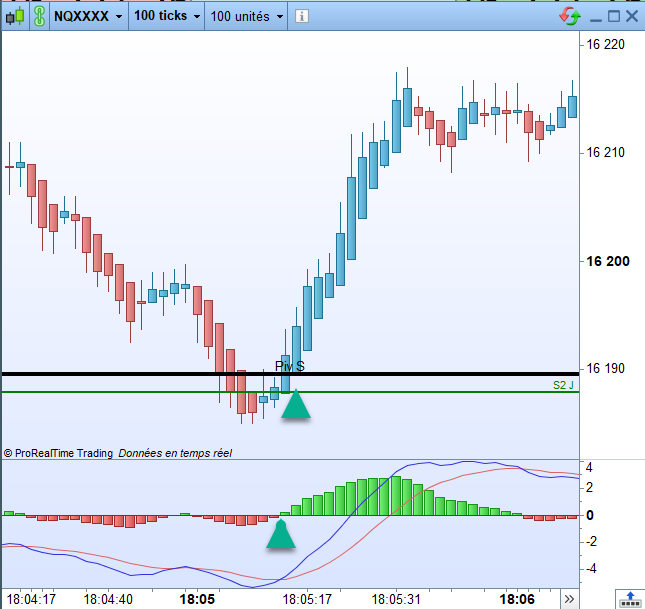
Task: Click the green chain link icon
Action: click(39, 16)
